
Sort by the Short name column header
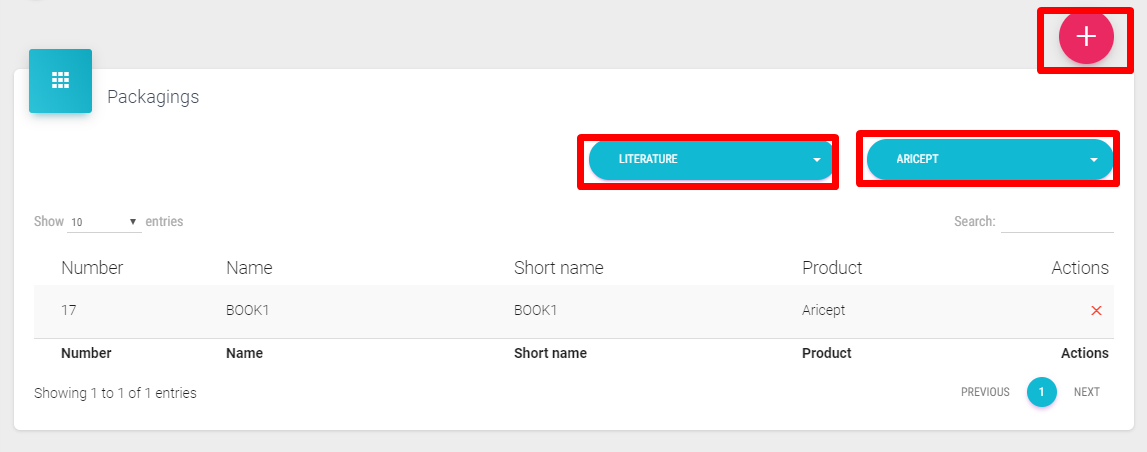pos(558,268)
